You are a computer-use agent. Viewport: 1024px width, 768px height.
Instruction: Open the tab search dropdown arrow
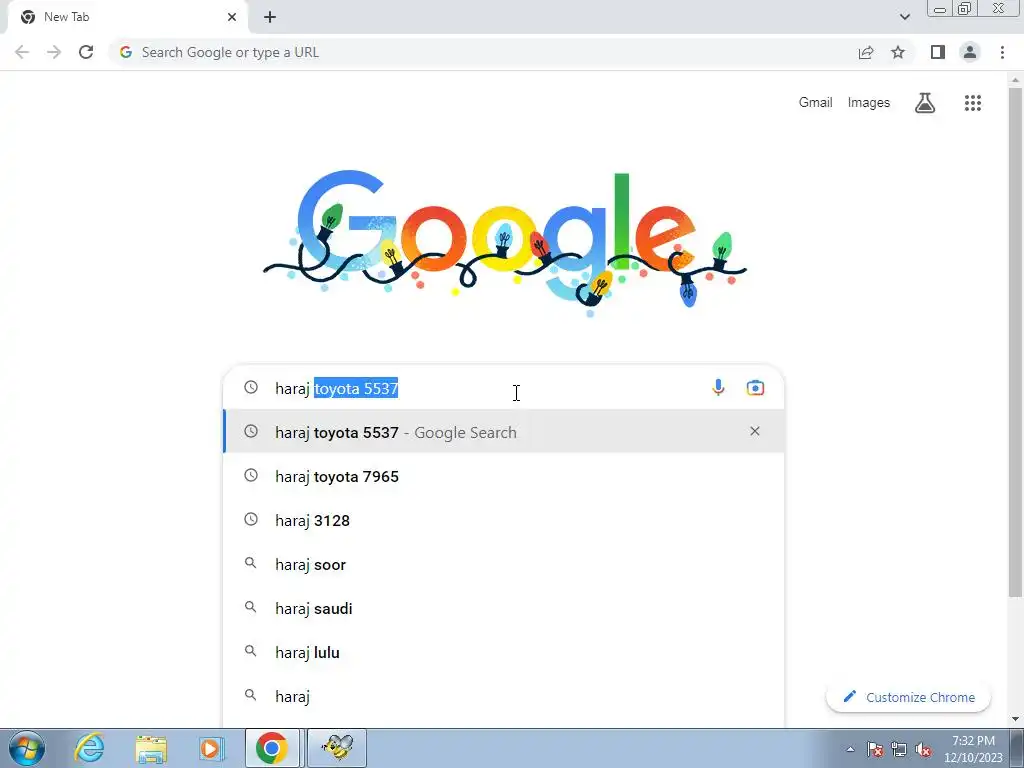(x=904, y=17)
